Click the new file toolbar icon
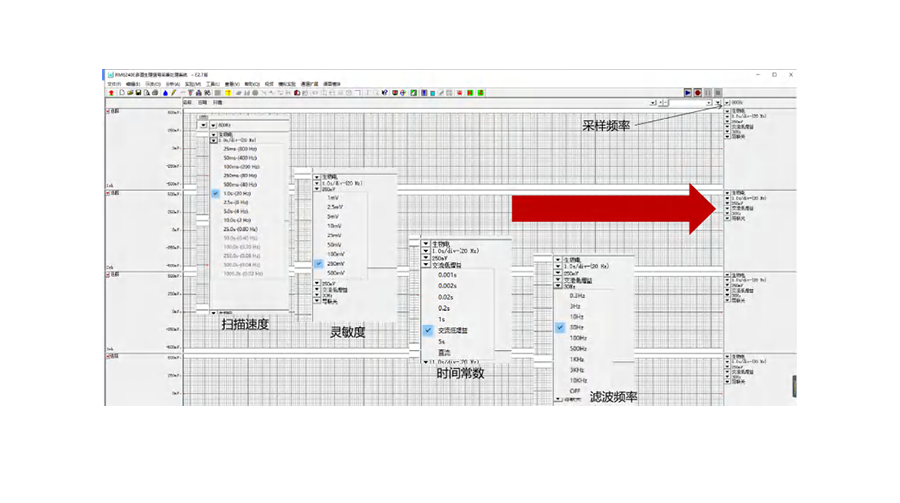 pos(120,93)
